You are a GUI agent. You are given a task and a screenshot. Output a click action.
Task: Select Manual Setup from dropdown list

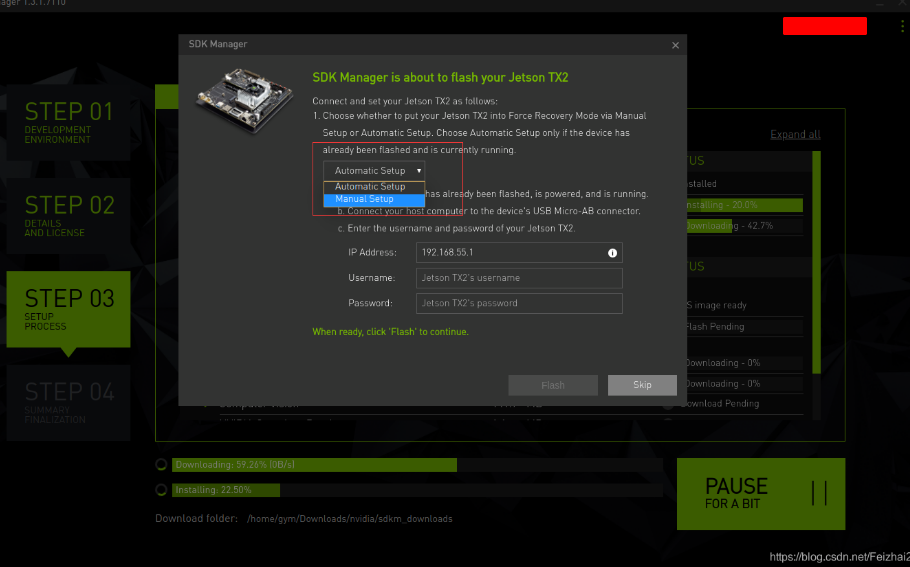[374, 199]
